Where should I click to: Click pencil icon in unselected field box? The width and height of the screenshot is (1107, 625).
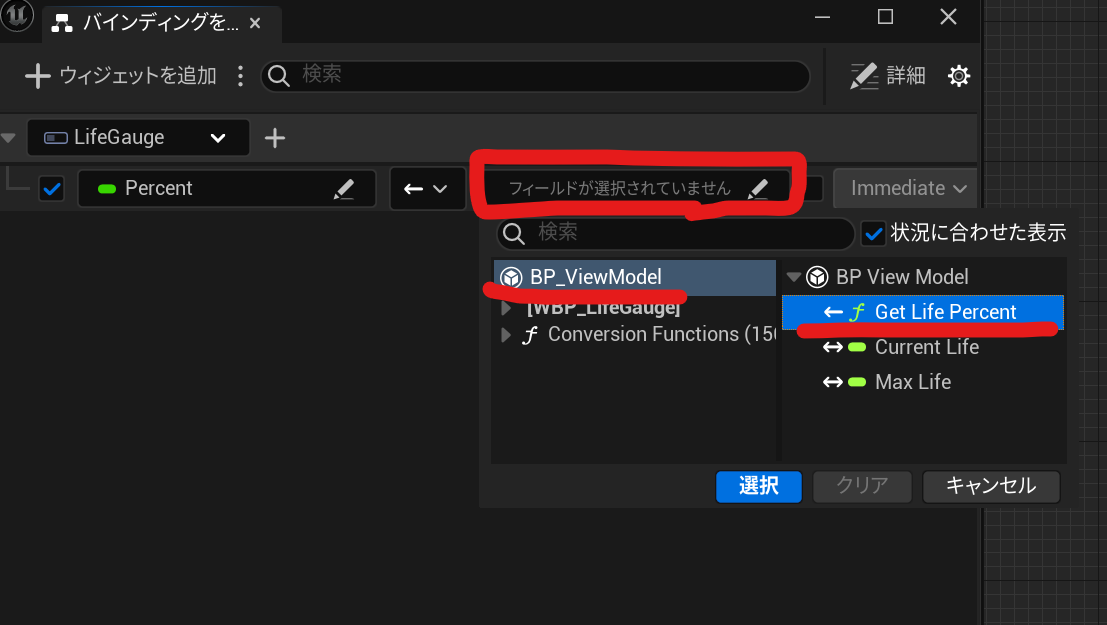coord(758,188)
